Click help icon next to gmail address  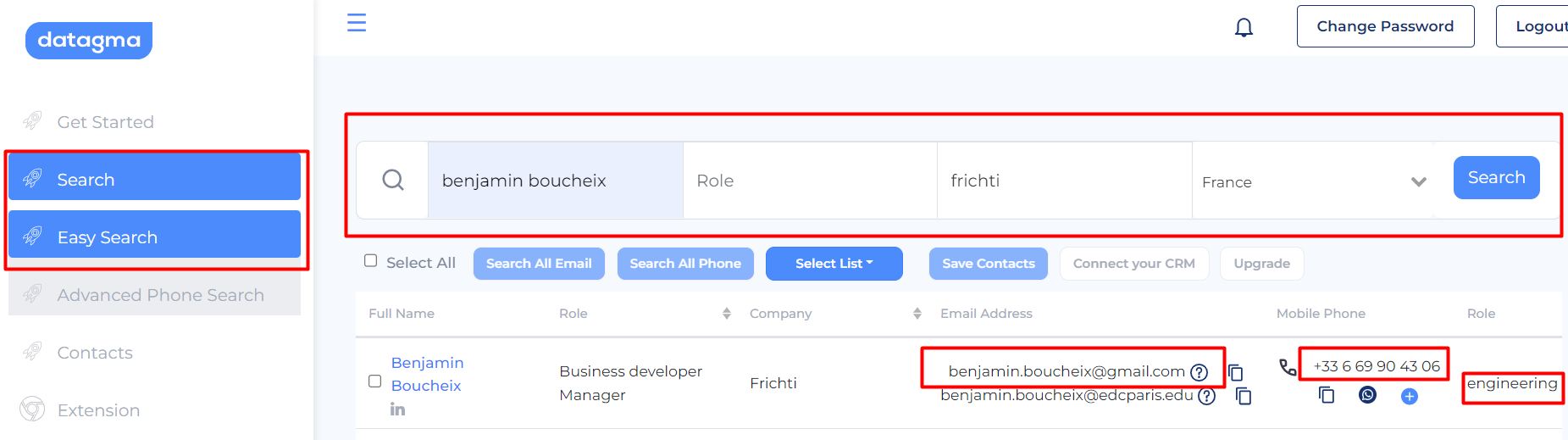tap(1199, 372)
